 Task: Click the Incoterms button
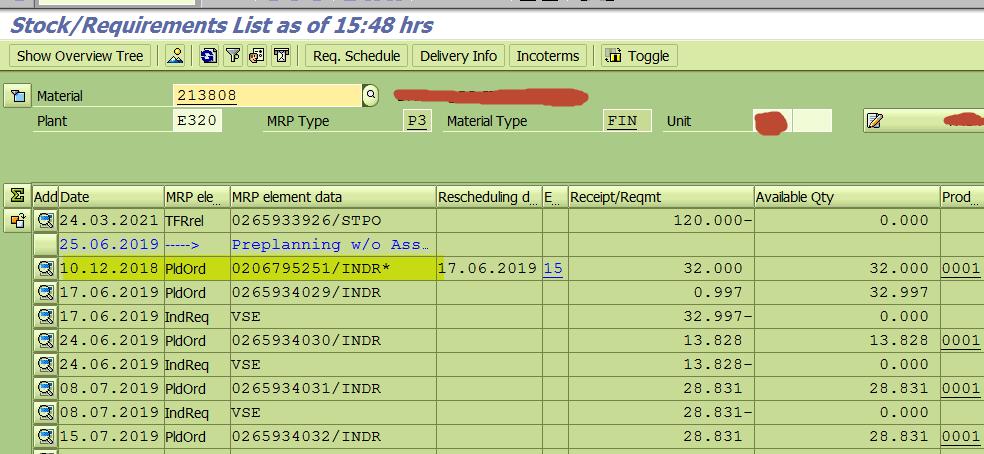pos(548,56)
